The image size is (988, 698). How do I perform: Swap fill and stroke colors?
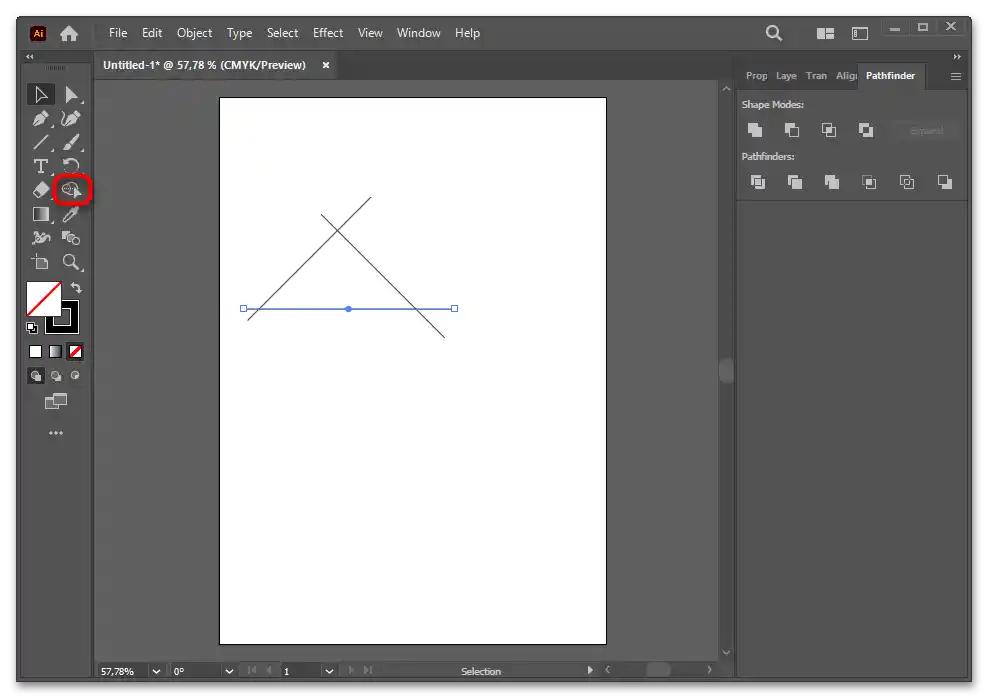tap(76, 288)
